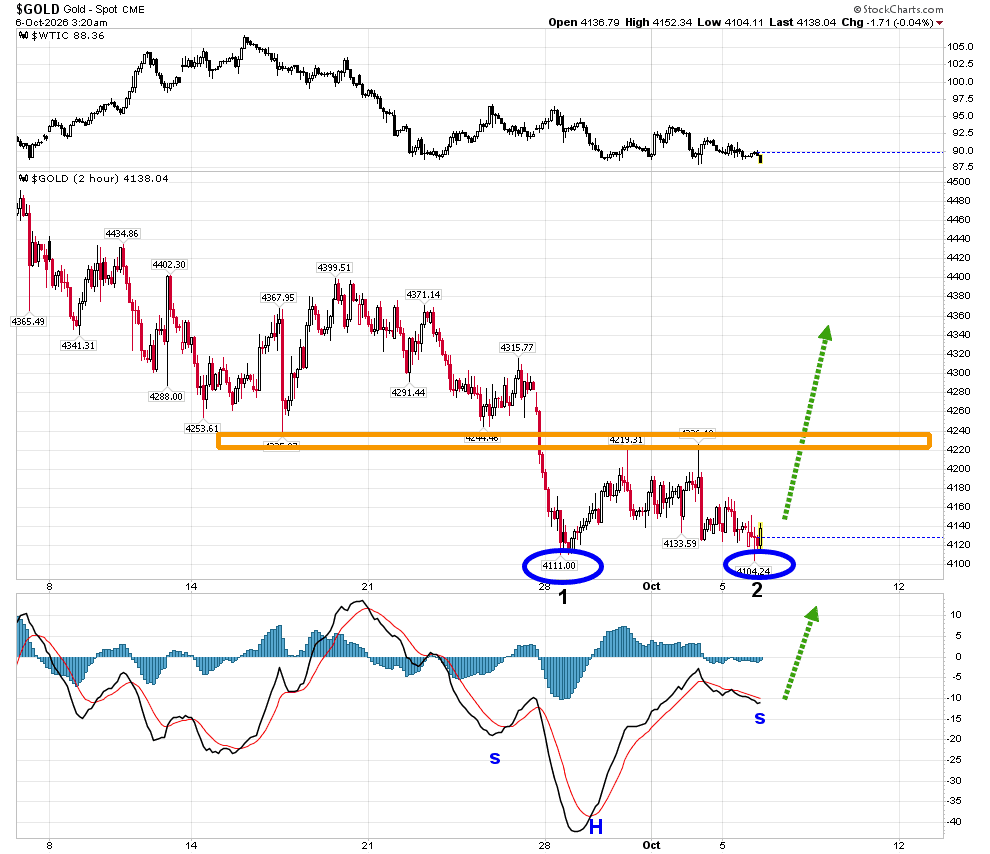
Task: Click the Chg -1.71 (-0.04%) value
Action: 887,22
